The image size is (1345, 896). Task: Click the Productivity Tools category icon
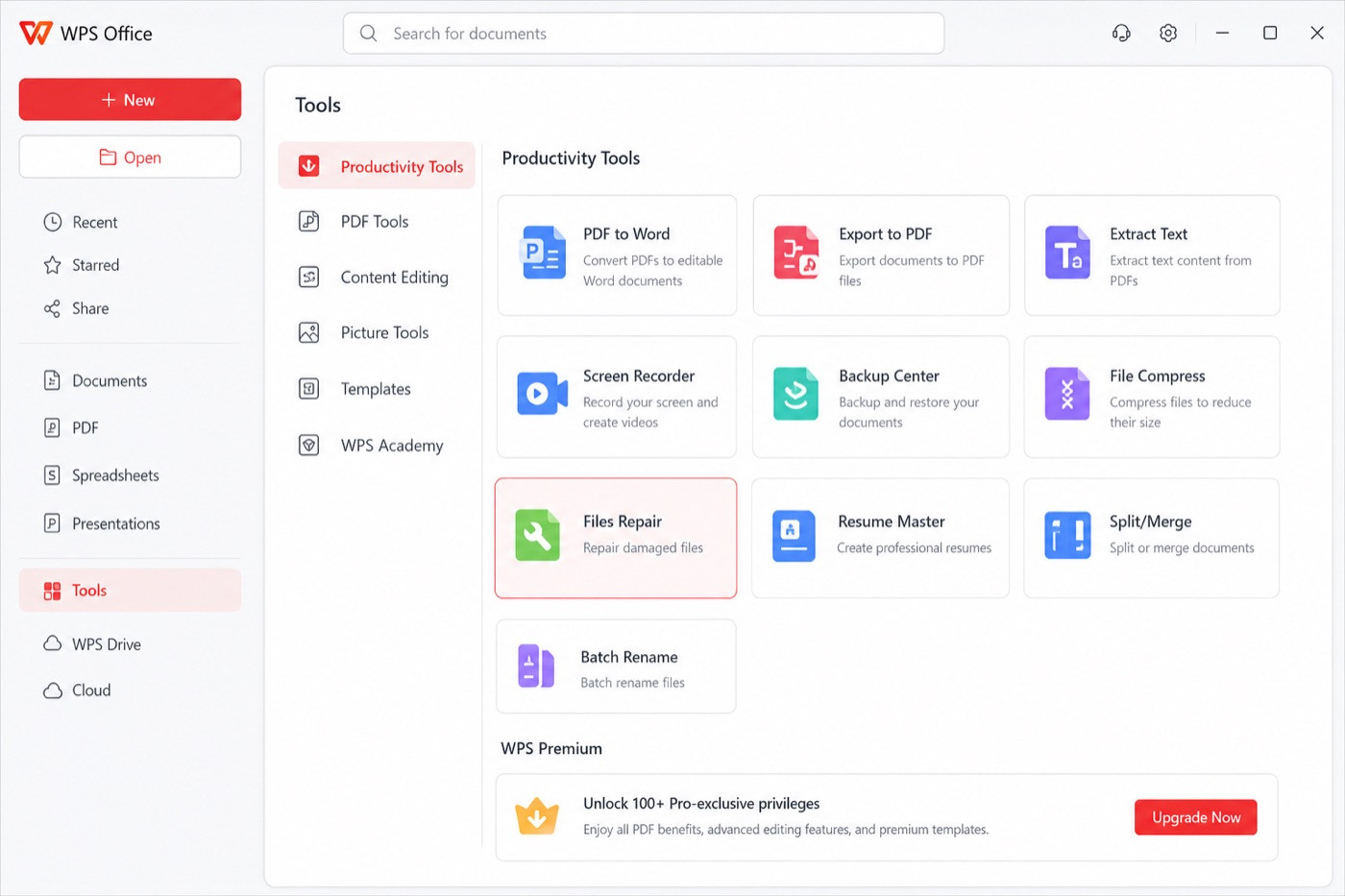308,166
